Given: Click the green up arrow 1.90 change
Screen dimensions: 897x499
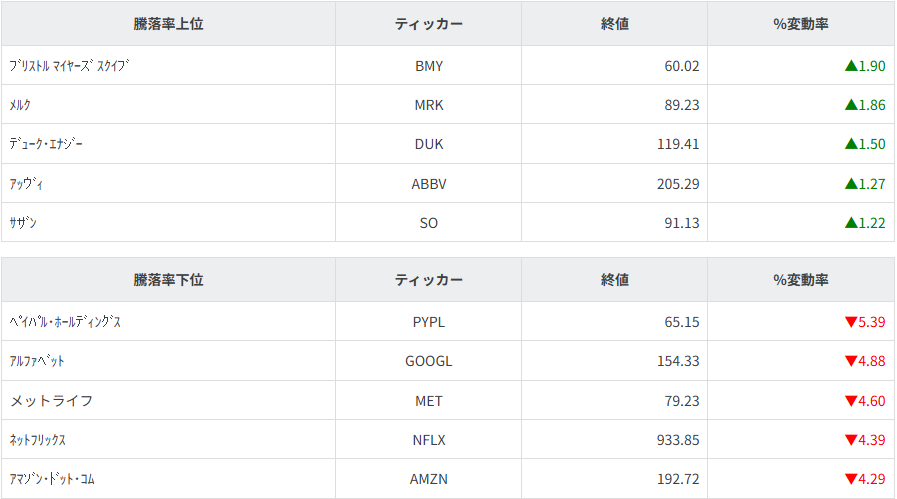Looking at the screenshot, I should click(x=865, y=66).
